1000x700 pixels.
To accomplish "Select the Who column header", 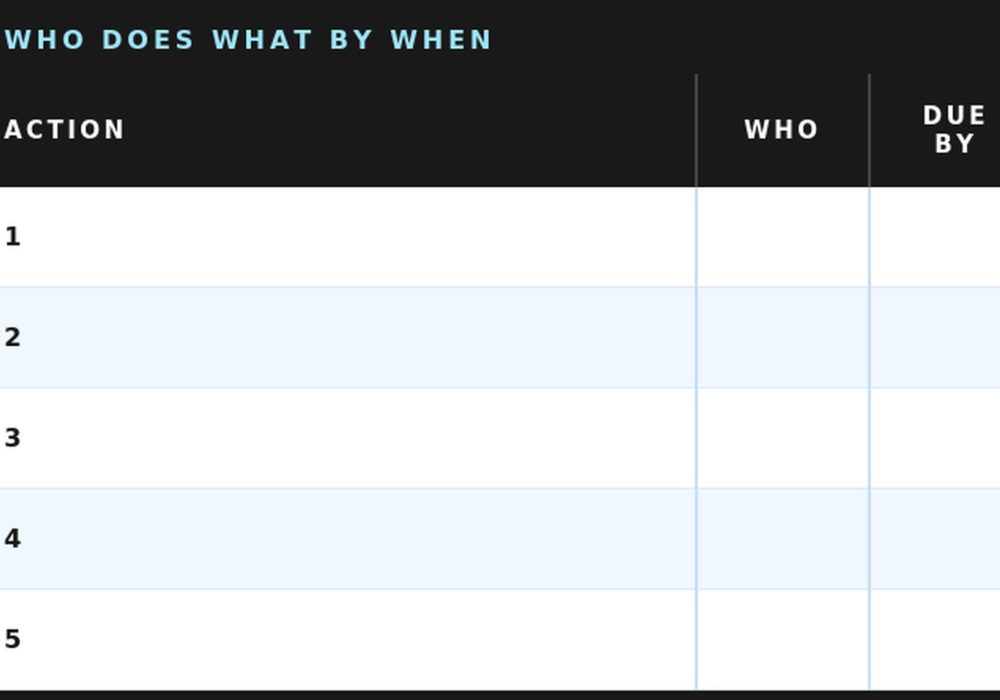I will [782, 130].
